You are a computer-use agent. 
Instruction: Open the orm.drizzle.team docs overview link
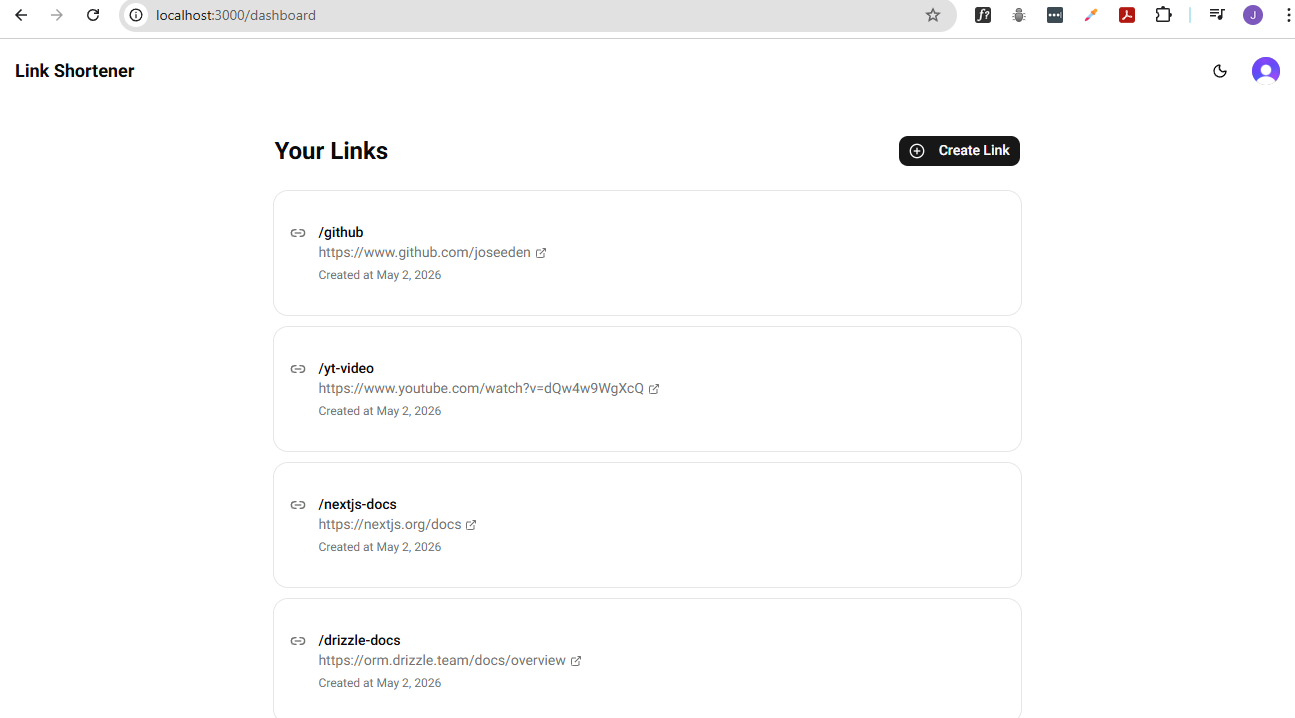pos(442,660)
